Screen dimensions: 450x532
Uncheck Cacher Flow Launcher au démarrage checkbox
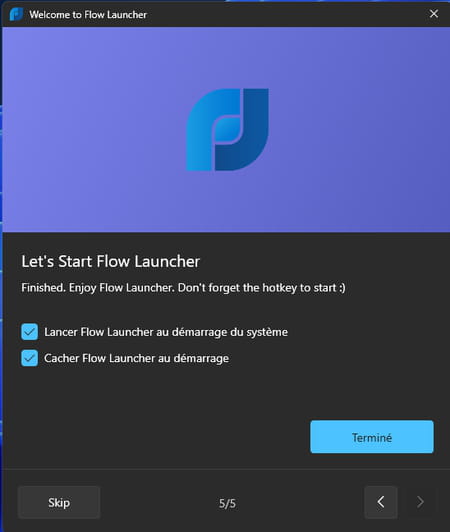30,358
